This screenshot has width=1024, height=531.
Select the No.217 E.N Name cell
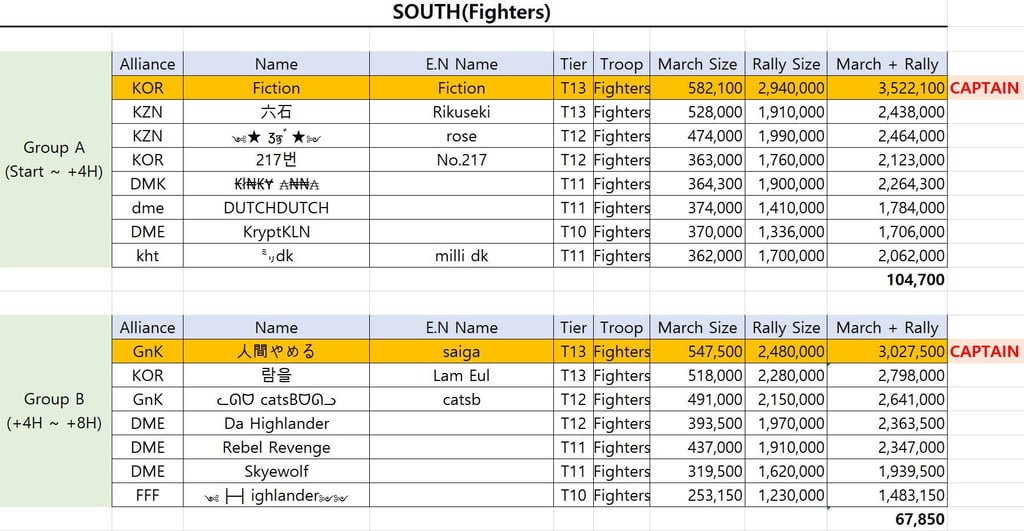[461, 160]
